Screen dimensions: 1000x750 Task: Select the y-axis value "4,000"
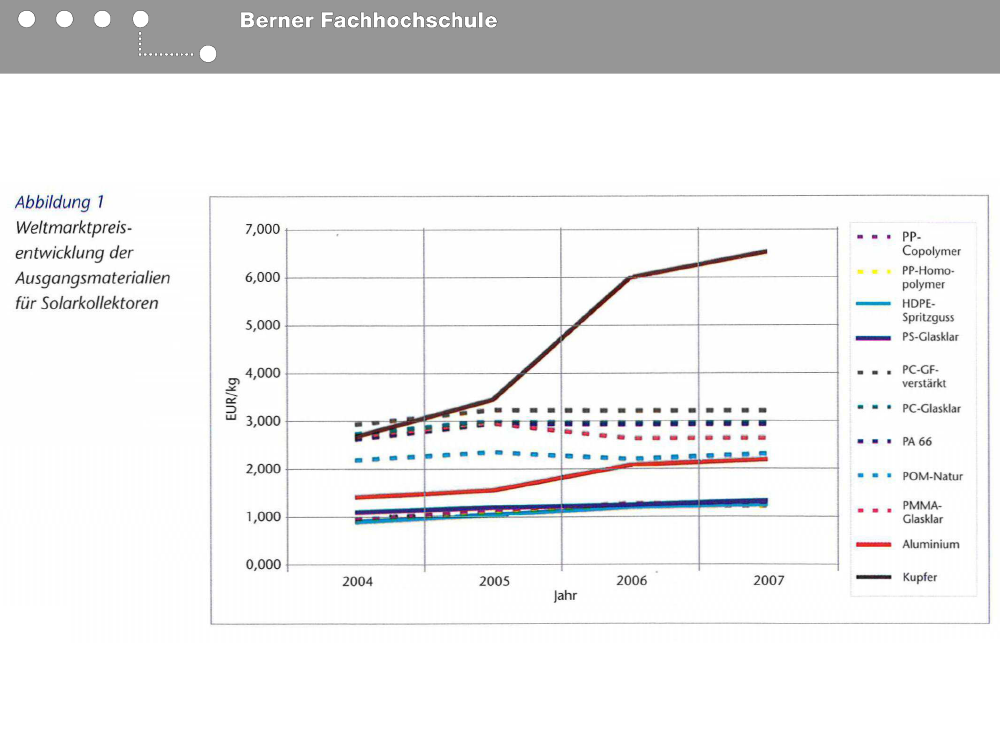(262, 373)
